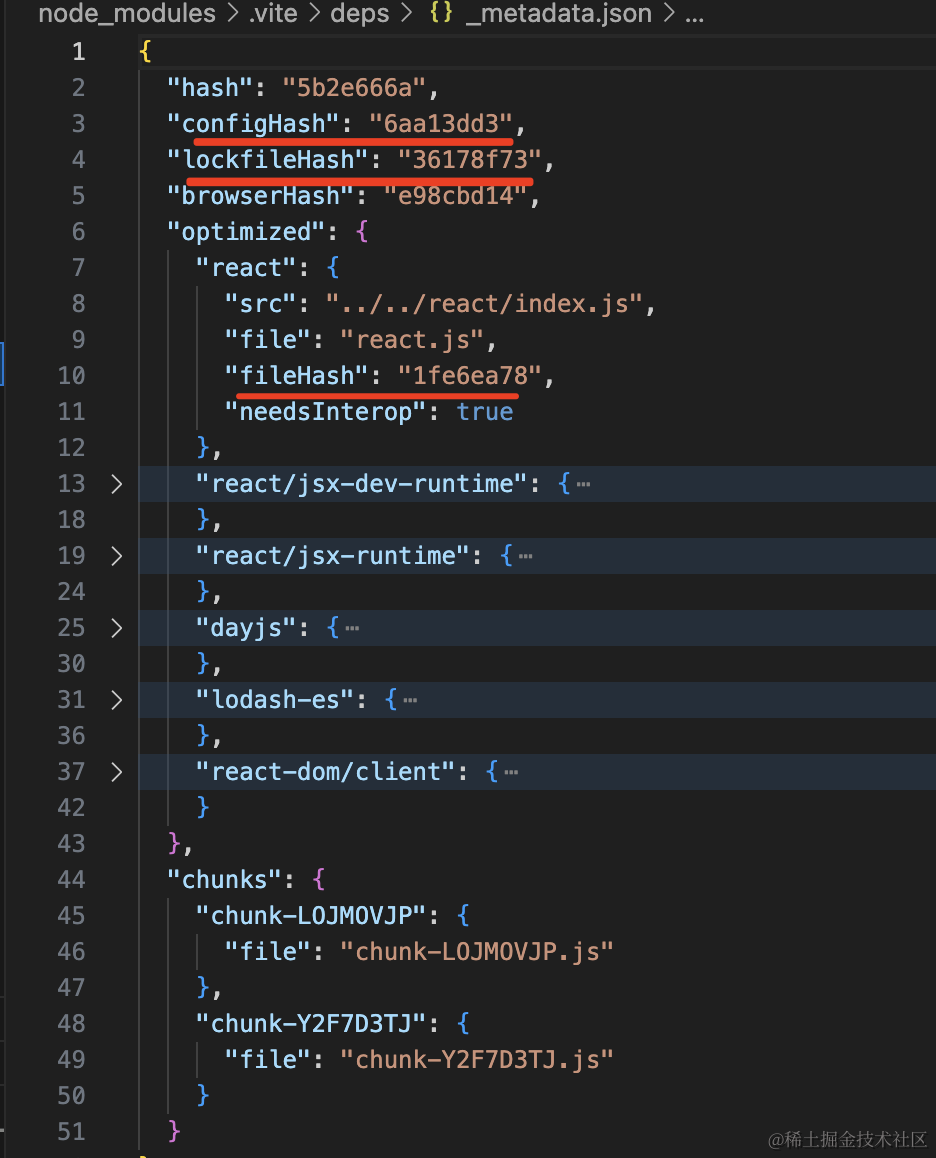The width and height of the screenshot is (936, 1158).
Task: Click the "react" key on line 7
Action: tap(247, 268)
